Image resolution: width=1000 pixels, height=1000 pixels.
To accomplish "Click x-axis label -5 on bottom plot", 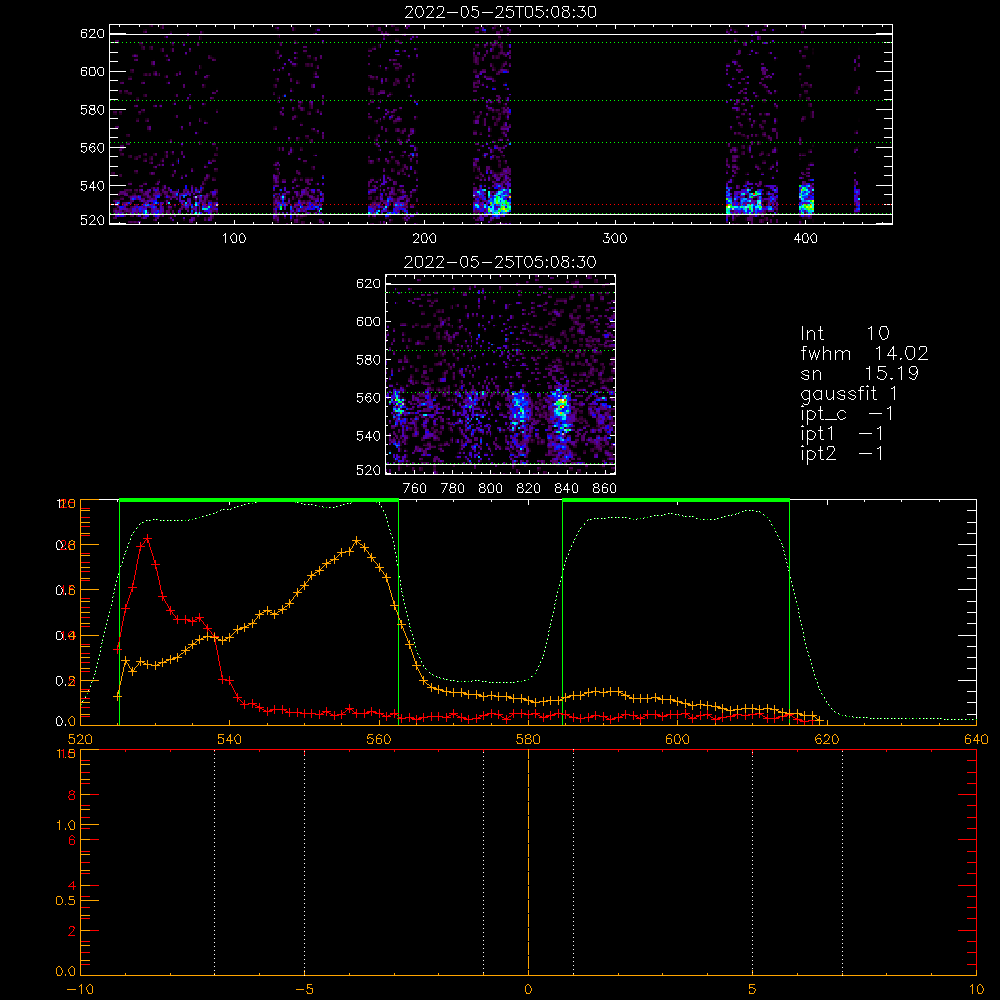I will pos(305,989).
